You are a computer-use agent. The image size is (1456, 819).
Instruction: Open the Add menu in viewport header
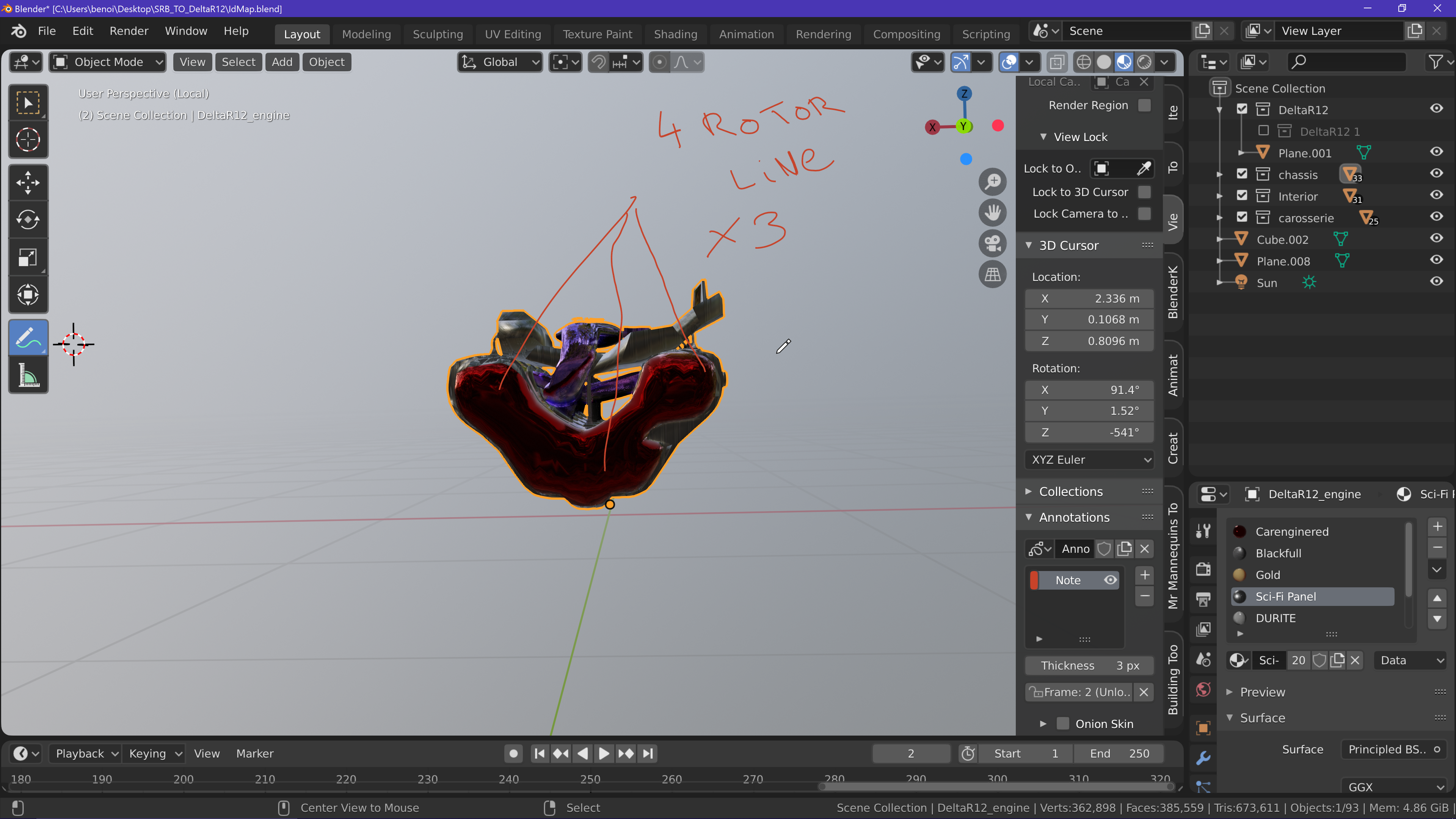coord(281,62)
